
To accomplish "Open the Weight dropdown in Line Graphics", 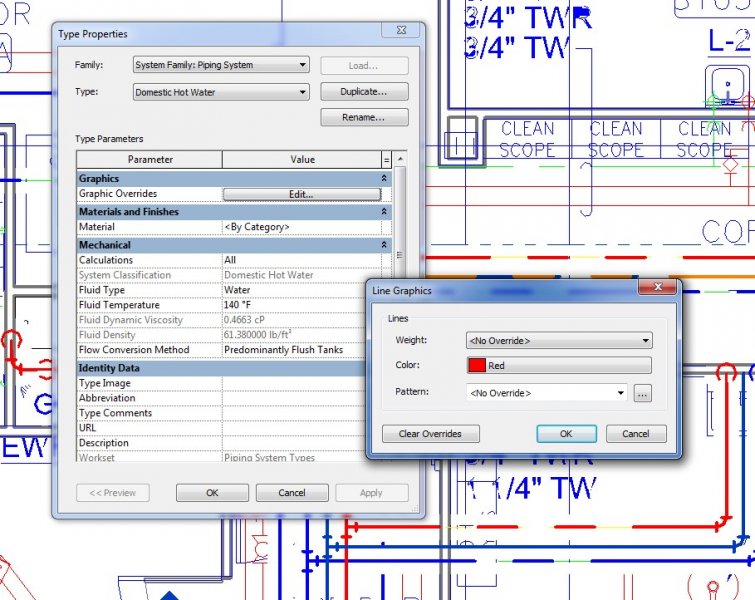I will click(x=559, y=340).
